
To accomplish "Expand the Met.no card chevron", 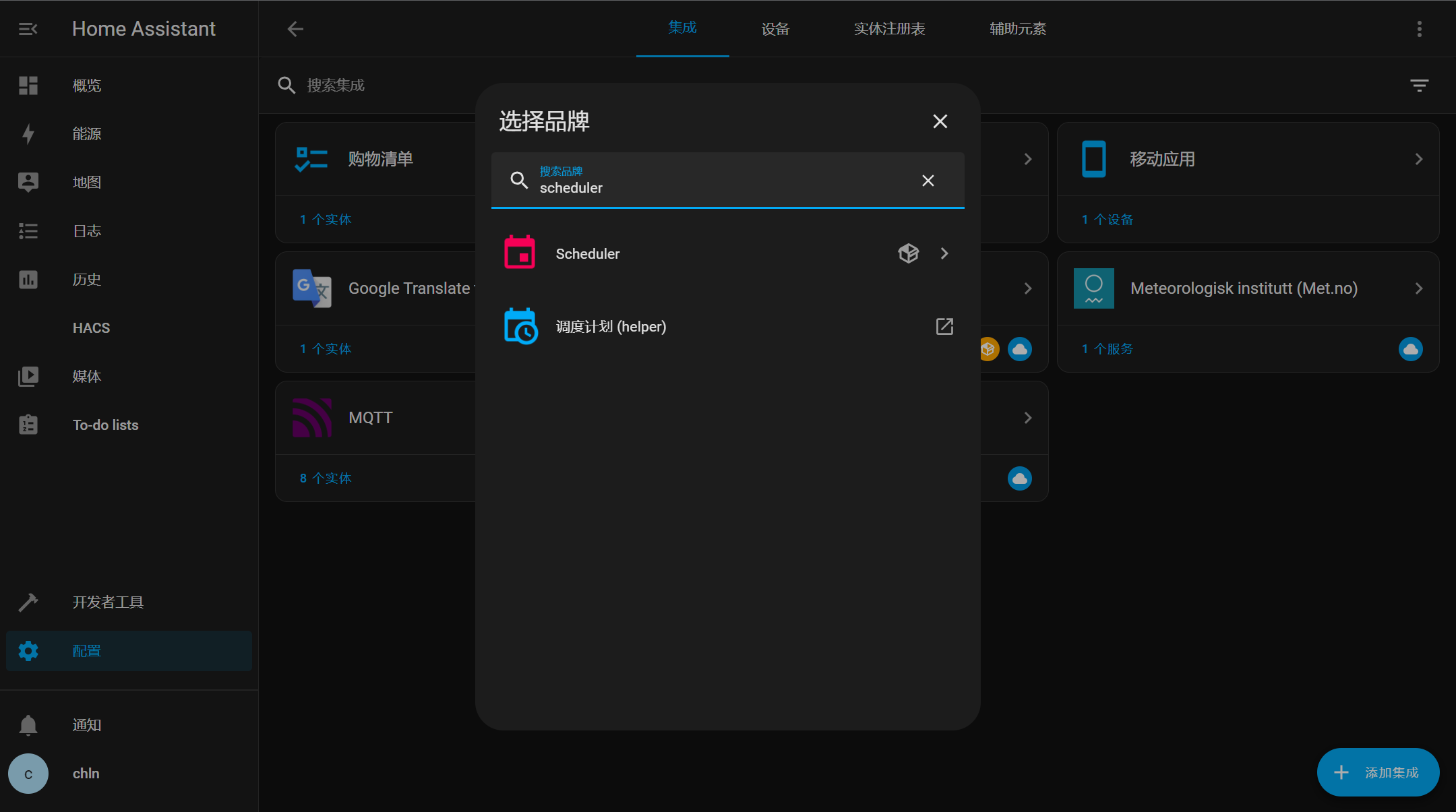I will pyautogui.click(x=1418, y=288).
